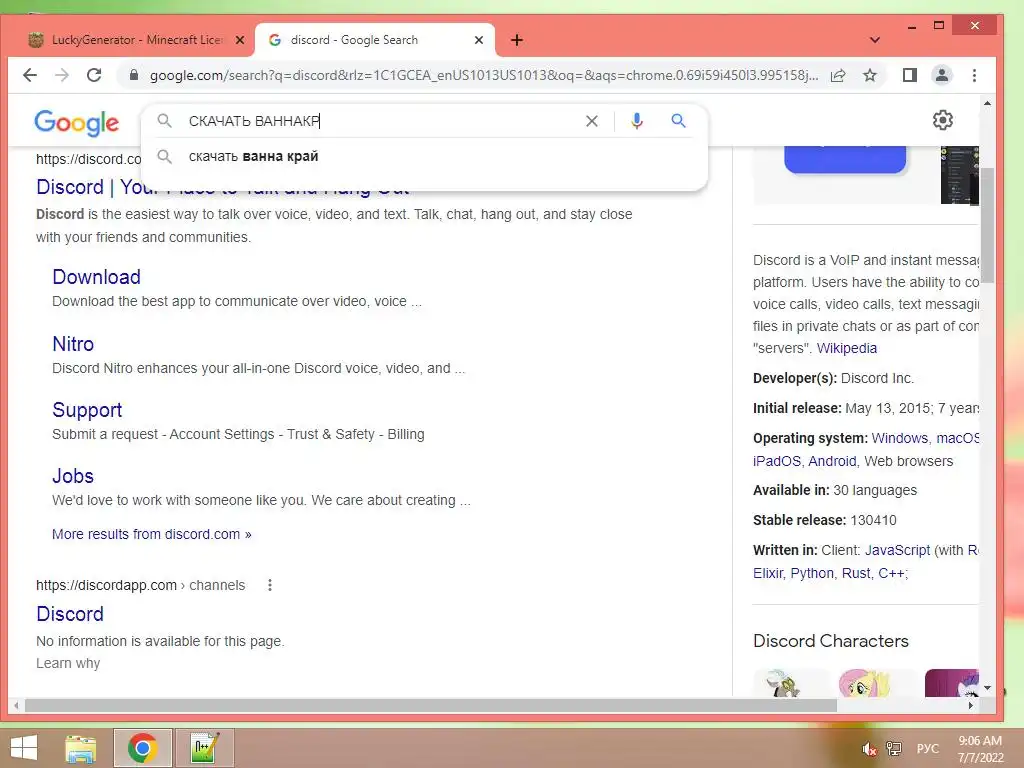Viewport: 1024px width, 768px height.
Task: Open the Elixir language link
Action: tap(767, 573)
